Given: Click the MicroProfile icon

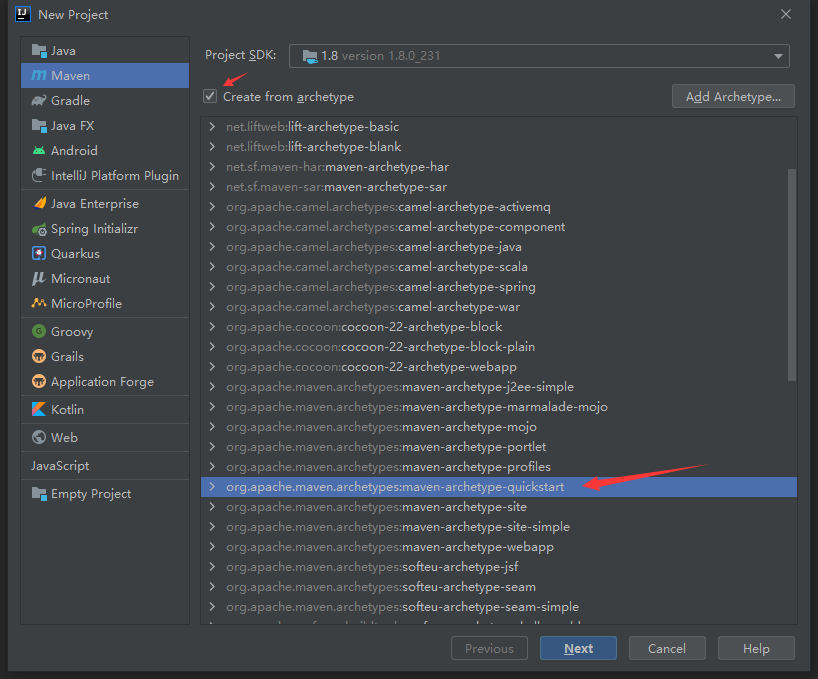Looking at the screenshot, I should pos(39,303).
